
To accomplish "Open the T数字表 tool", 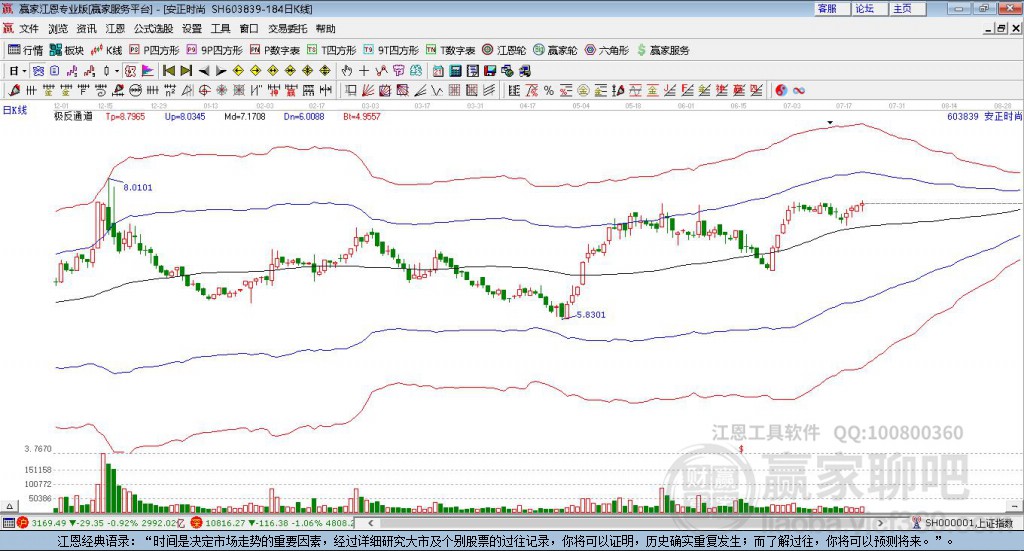I will pyautogui.click(x=451, y=50).
